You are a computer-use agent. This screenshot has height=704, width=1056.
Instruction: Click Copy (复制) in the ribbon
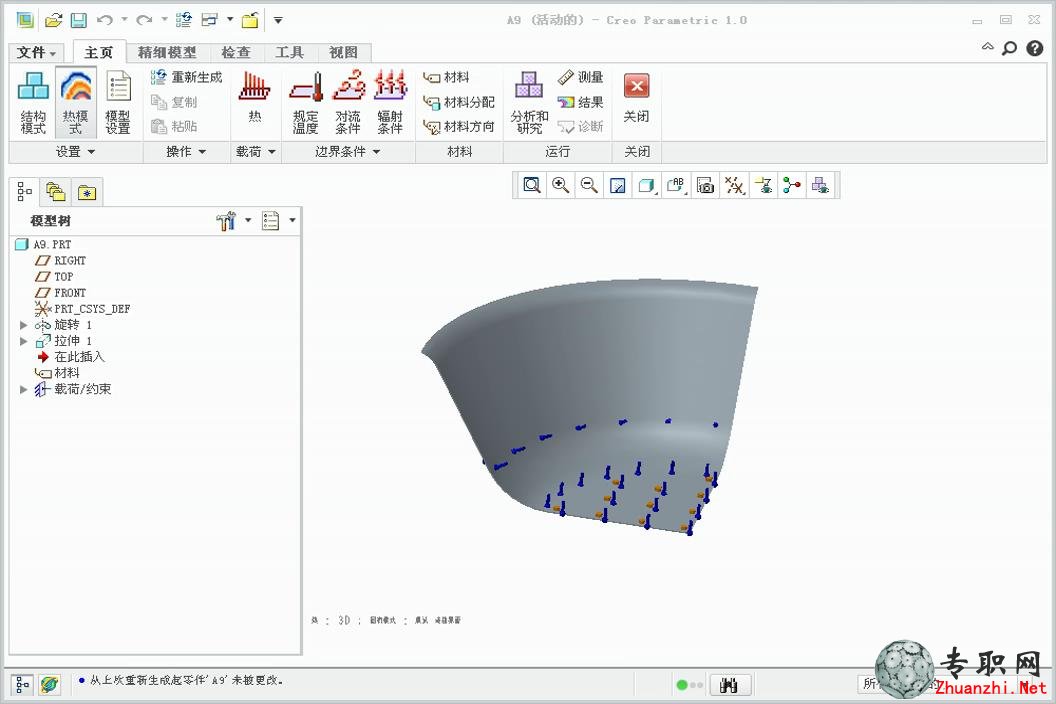174,102
